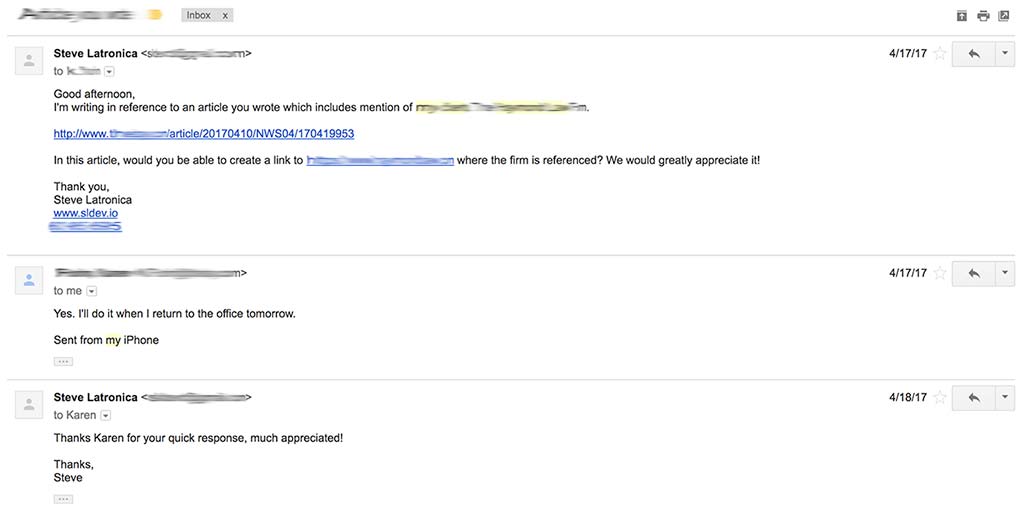
Task: Star the reply sent from iPhone
Action: (940, 273)
